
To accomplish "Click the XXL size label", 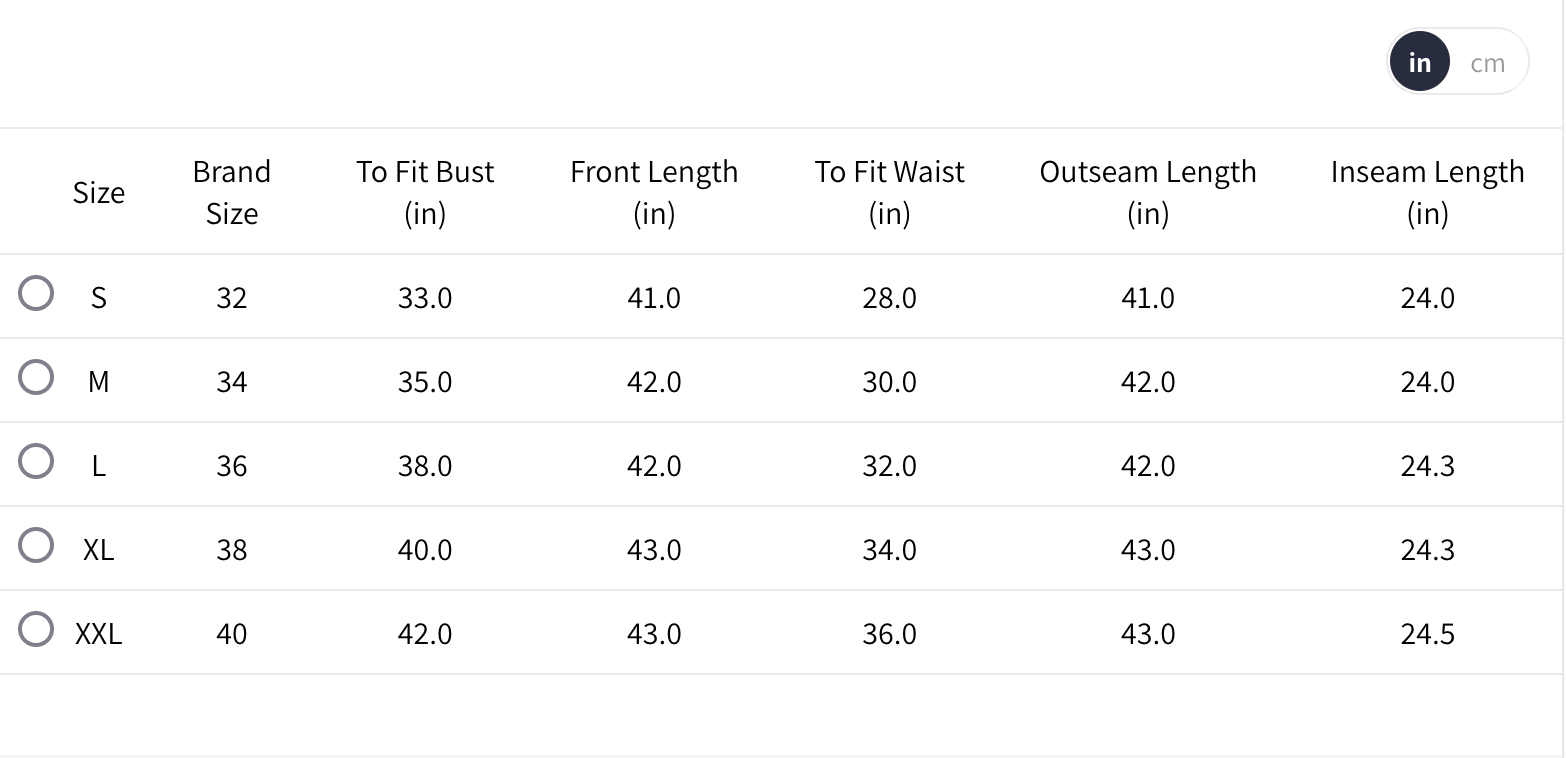I will 98,634.
